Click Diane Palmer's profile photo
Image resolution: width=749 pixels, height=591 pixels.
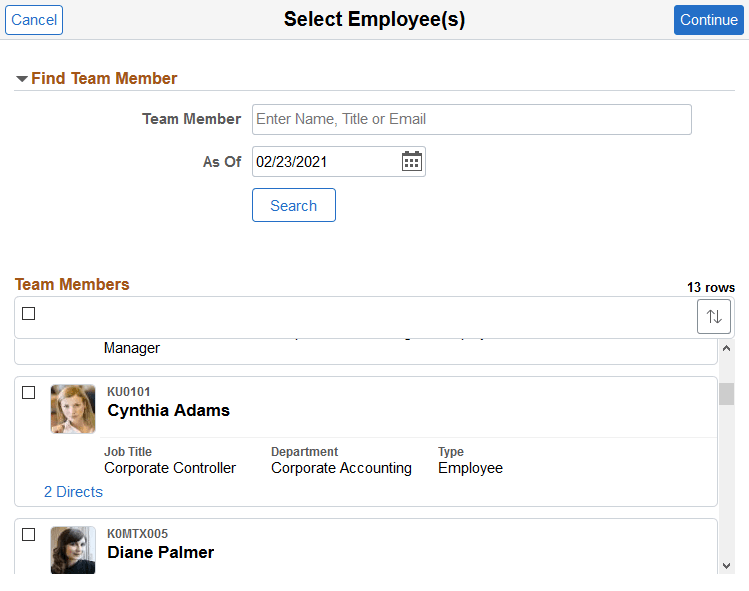(x=73, y=550)
